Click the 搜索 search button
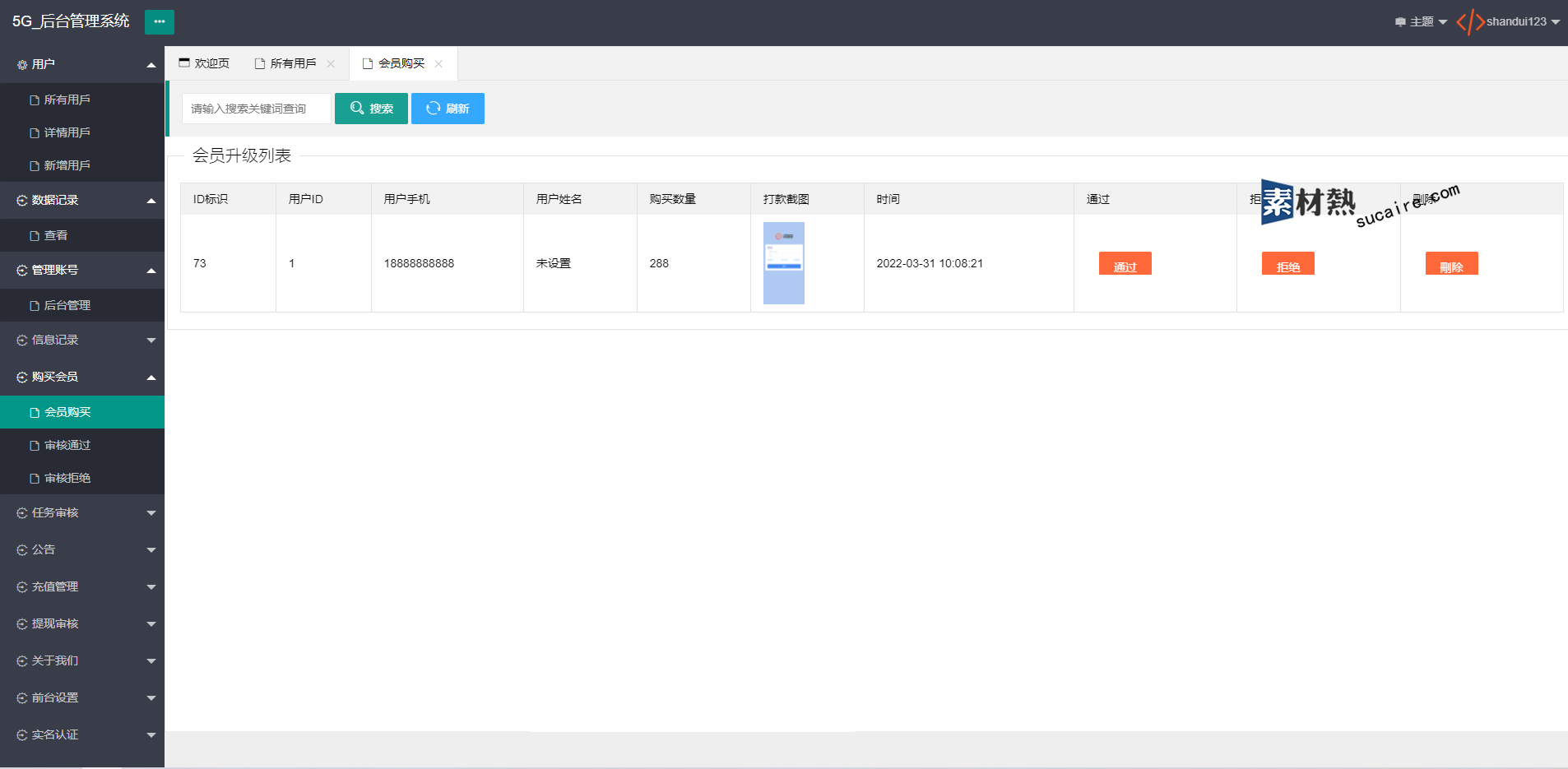Viewport: 1568px width, 769px height. click(x=371, y=109)
